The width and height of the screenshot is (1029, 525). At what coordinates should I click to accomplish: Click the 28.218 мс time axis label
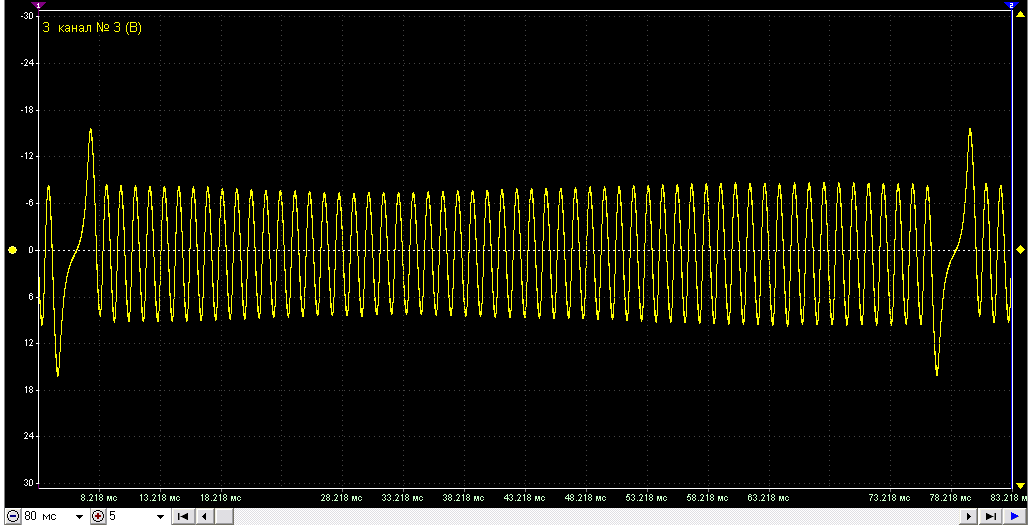point(342,498)
